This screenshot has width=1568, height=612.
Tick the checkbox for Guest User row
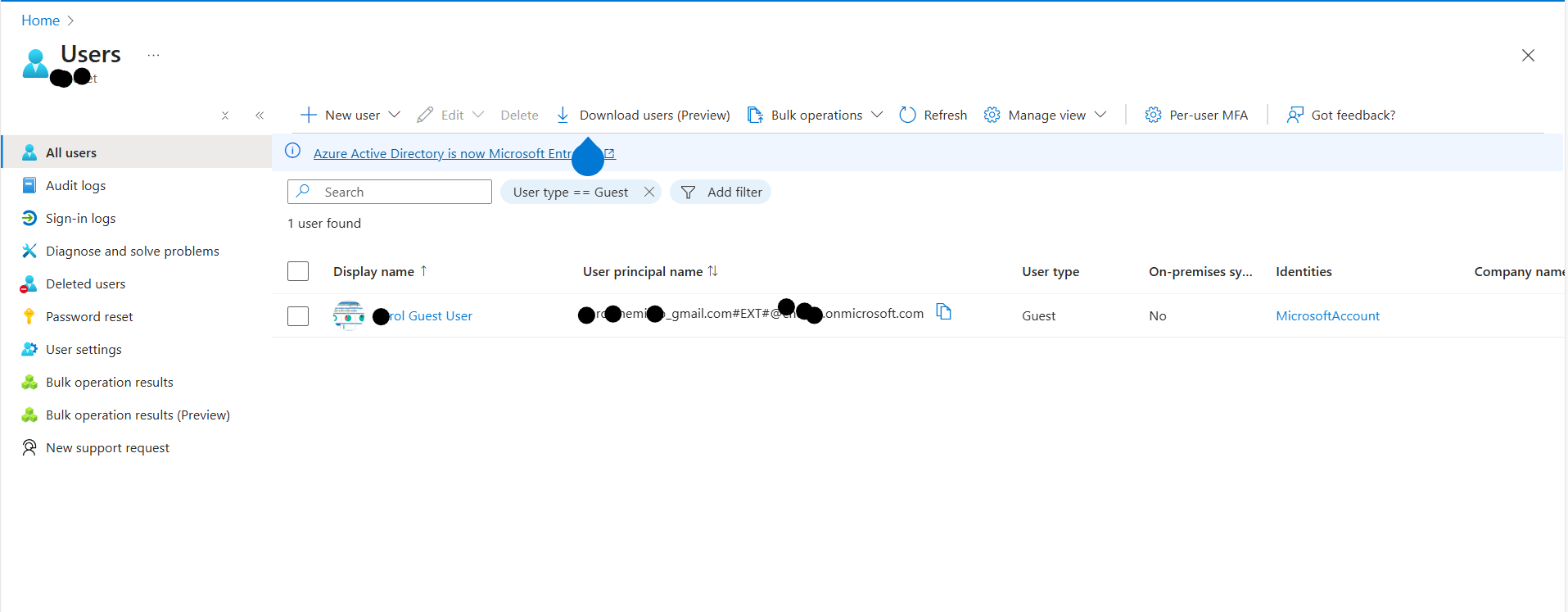coord(298,316)
